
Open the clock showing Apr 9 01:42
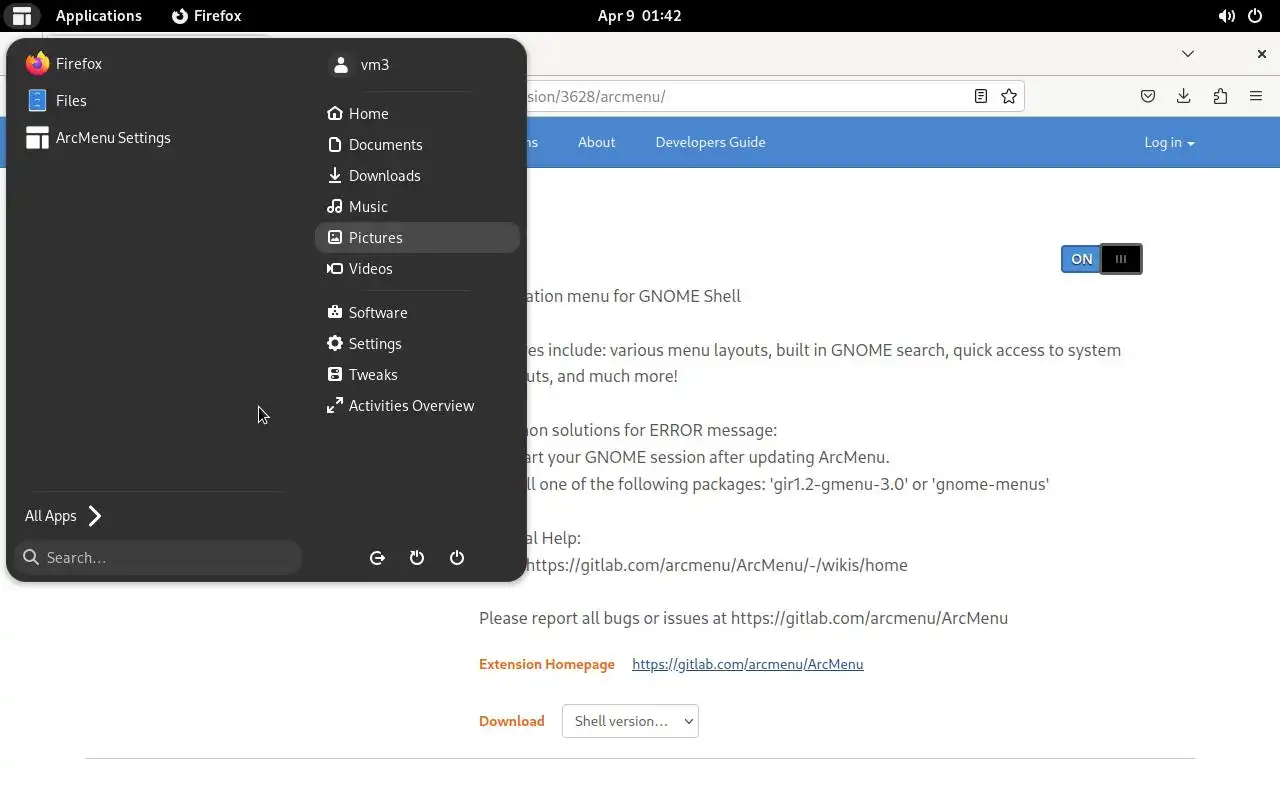[640, 16]
